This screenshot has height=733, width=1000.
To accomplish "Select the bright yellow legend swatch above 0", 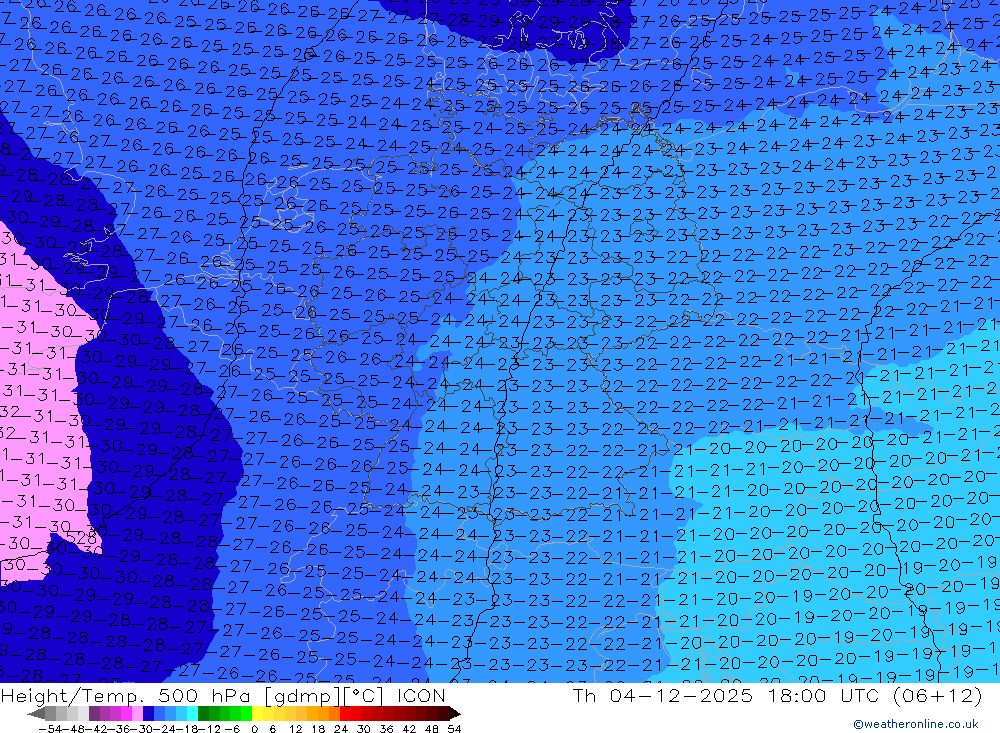I will pyautogui.click(x=257, y=713).
